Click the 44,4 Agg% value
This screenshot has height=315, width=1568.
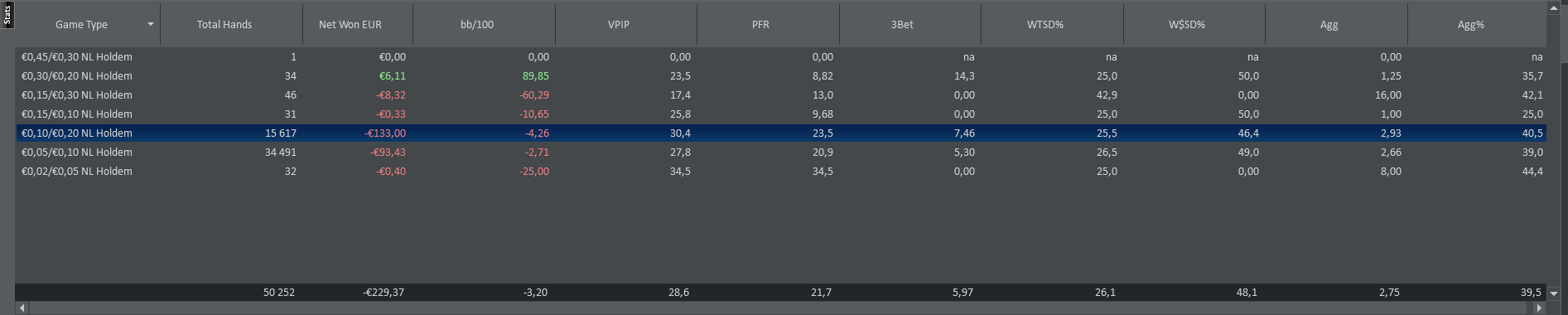[1532, 172]
